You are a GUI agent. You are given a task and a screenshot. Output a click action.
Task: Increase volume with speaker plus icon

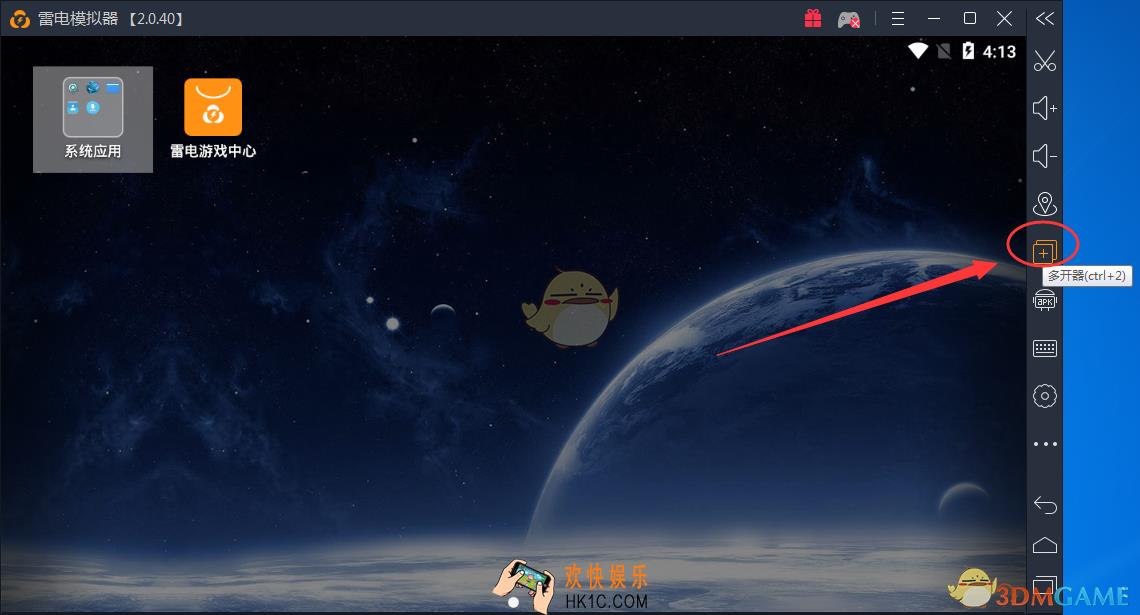pyautogui.click(x=1045, y=108)
